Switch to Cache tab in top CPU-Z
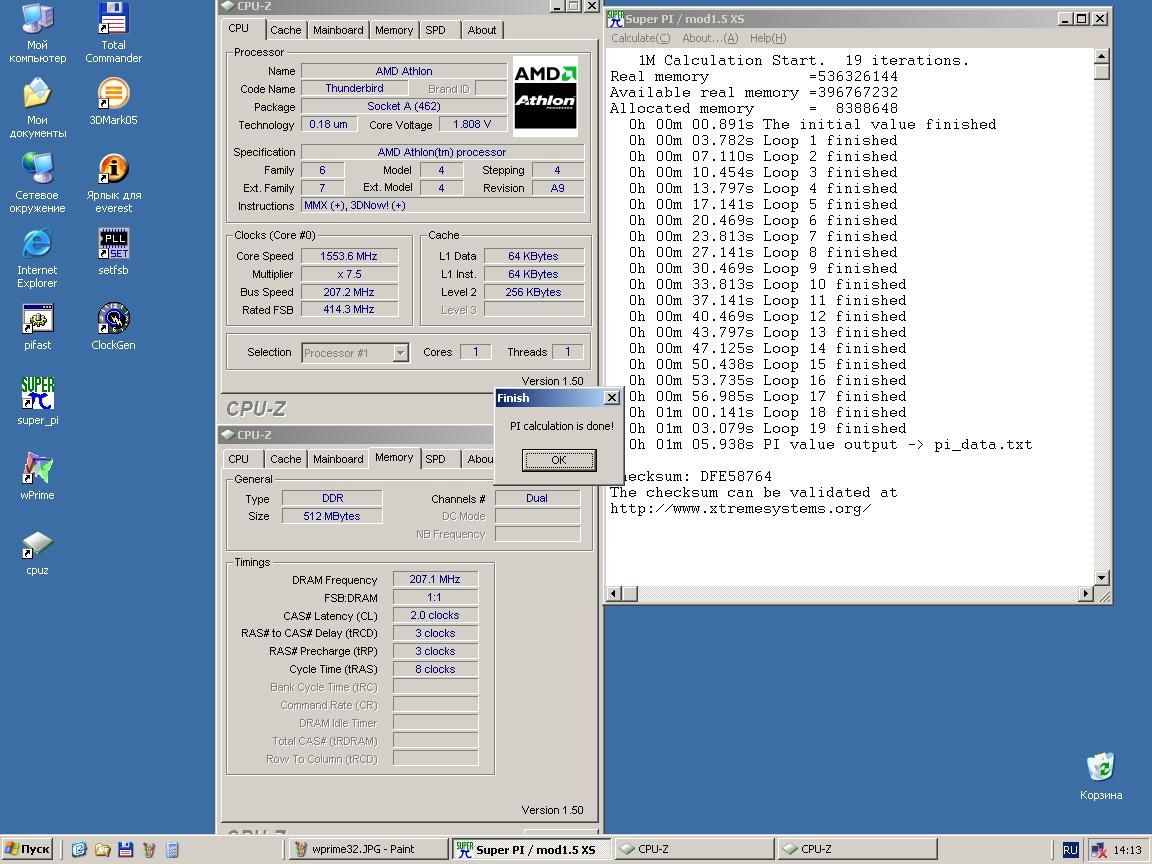 [285, 30]
